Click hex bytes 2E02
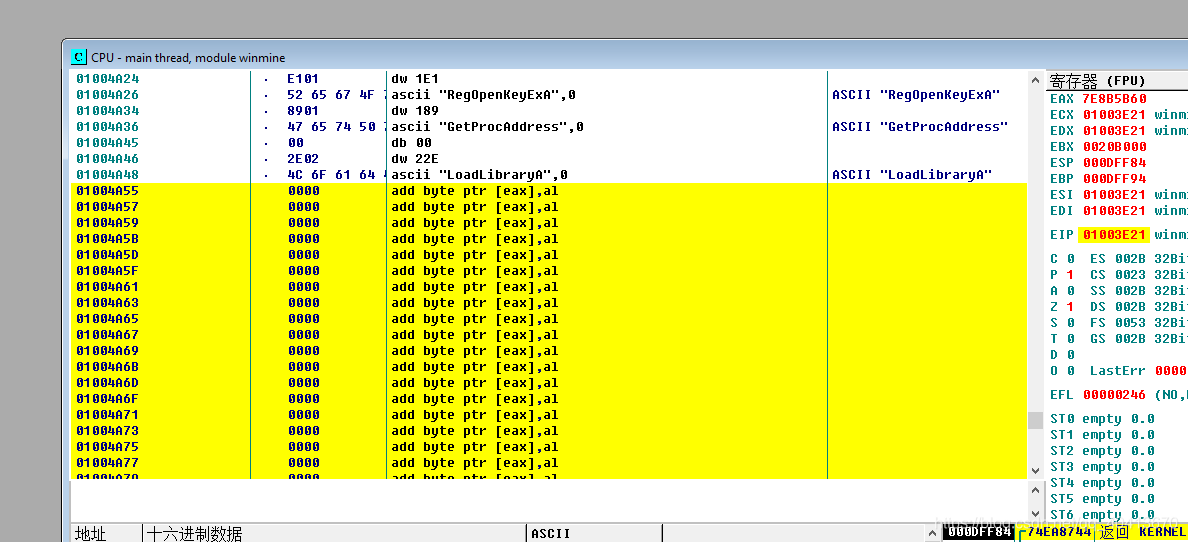This screenshot has width=1188, height=542. [303, 158]
